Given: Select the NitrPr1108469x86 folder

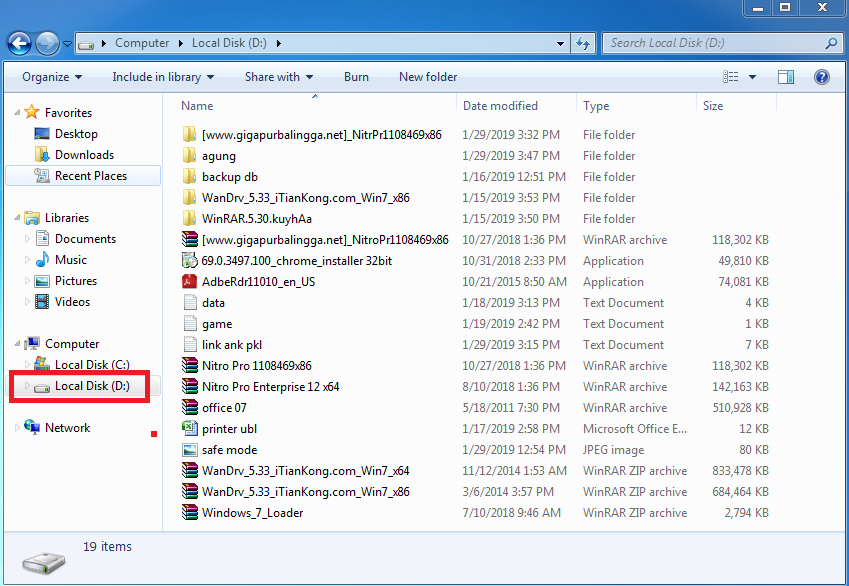Looking at the screenshot, I should 322,135.
